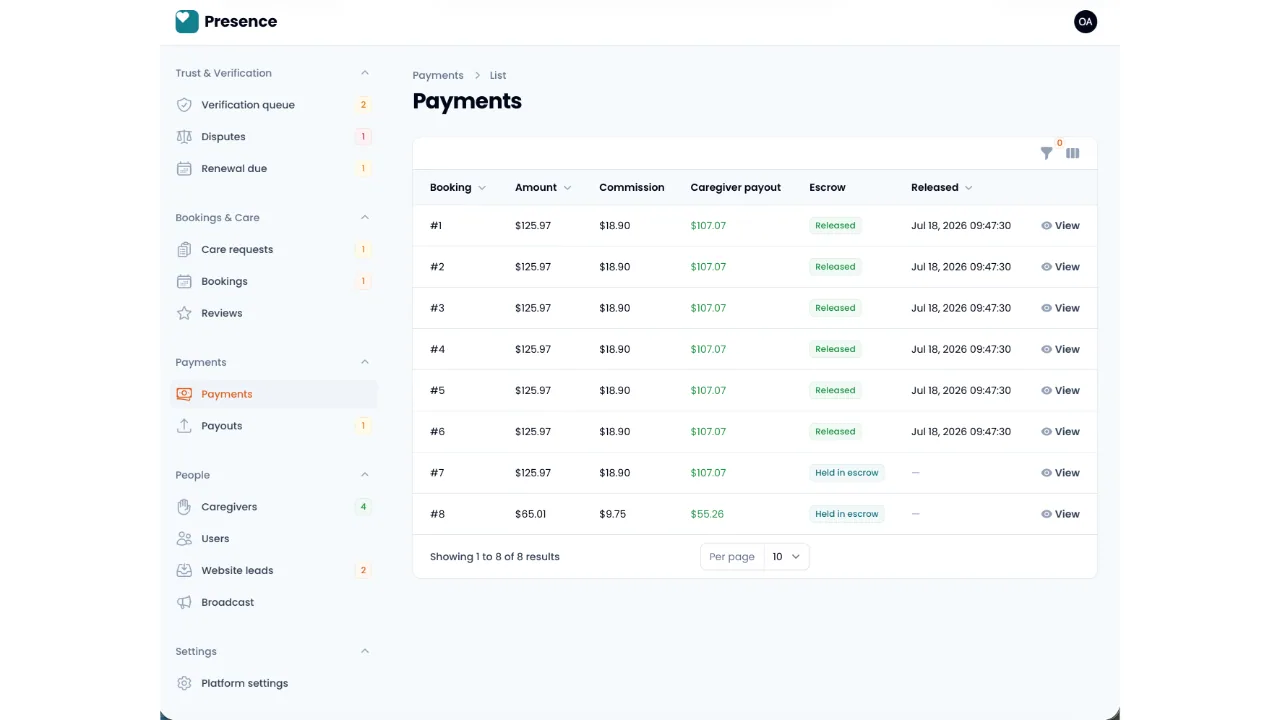
Task: Click the Care requests clipboard icon
Action: coord(184,250)
